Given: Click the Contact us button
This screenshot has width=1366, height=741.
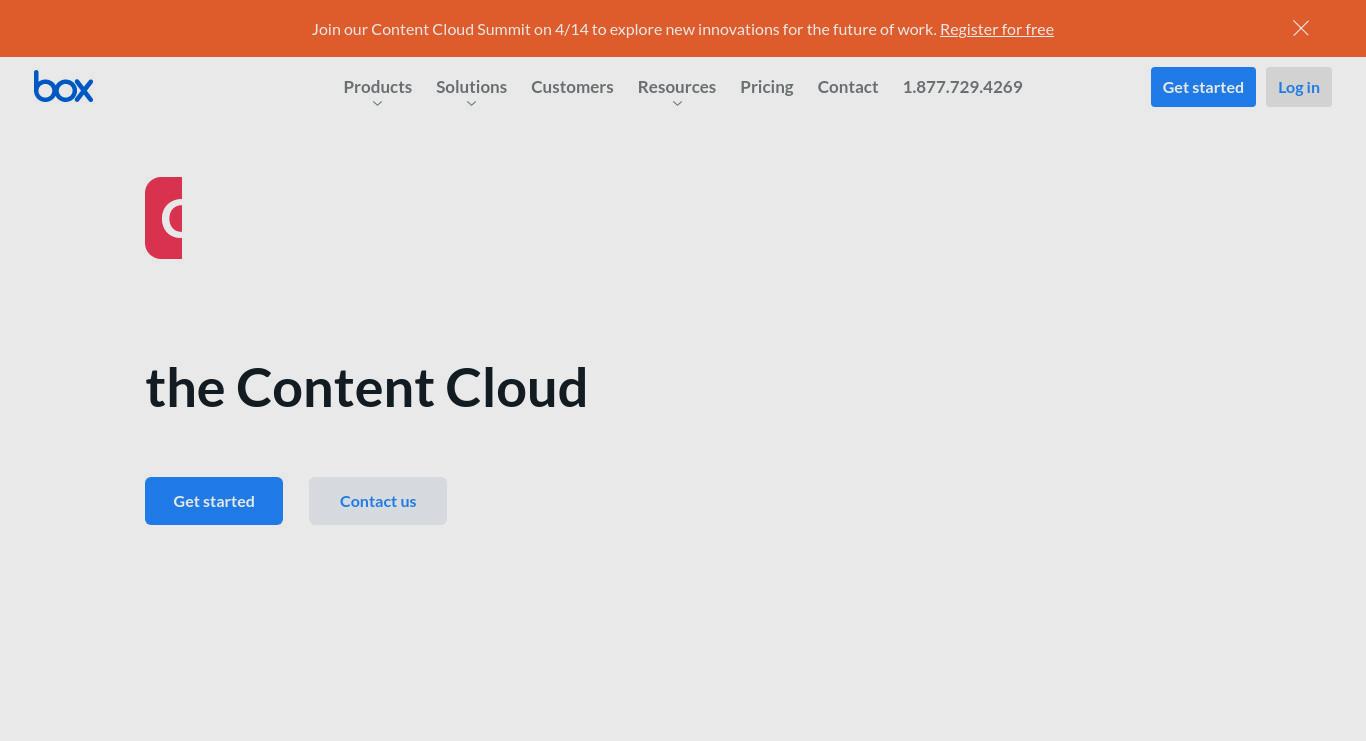Looking at the screenshot, I should pos(378,501).
